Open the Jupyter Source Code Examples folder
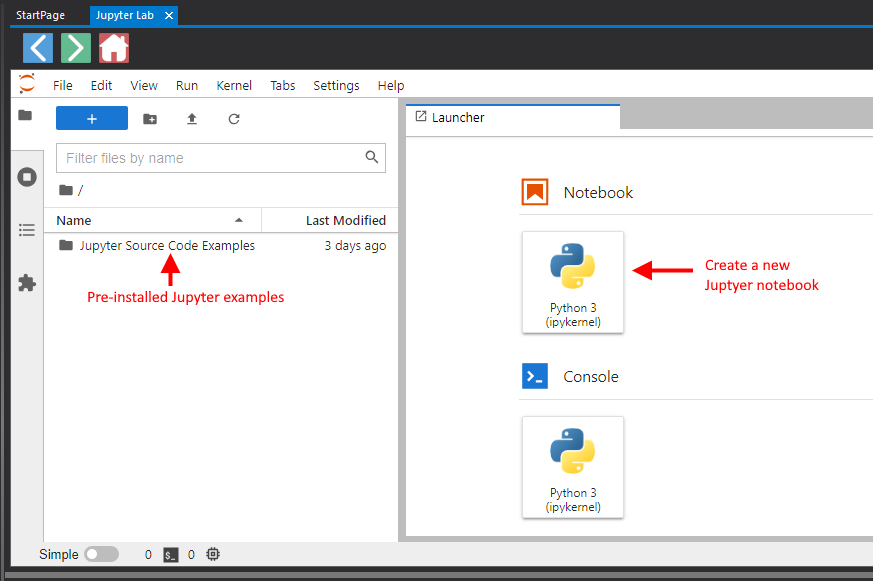This screenshot has height=581, width=873. tap(167, 246)
